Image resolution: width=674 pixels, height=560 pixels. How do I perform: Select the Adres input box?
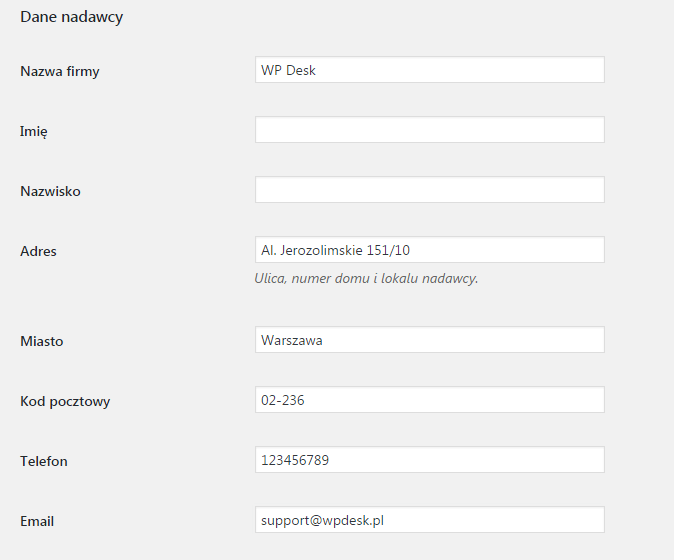tap(429, 250)
